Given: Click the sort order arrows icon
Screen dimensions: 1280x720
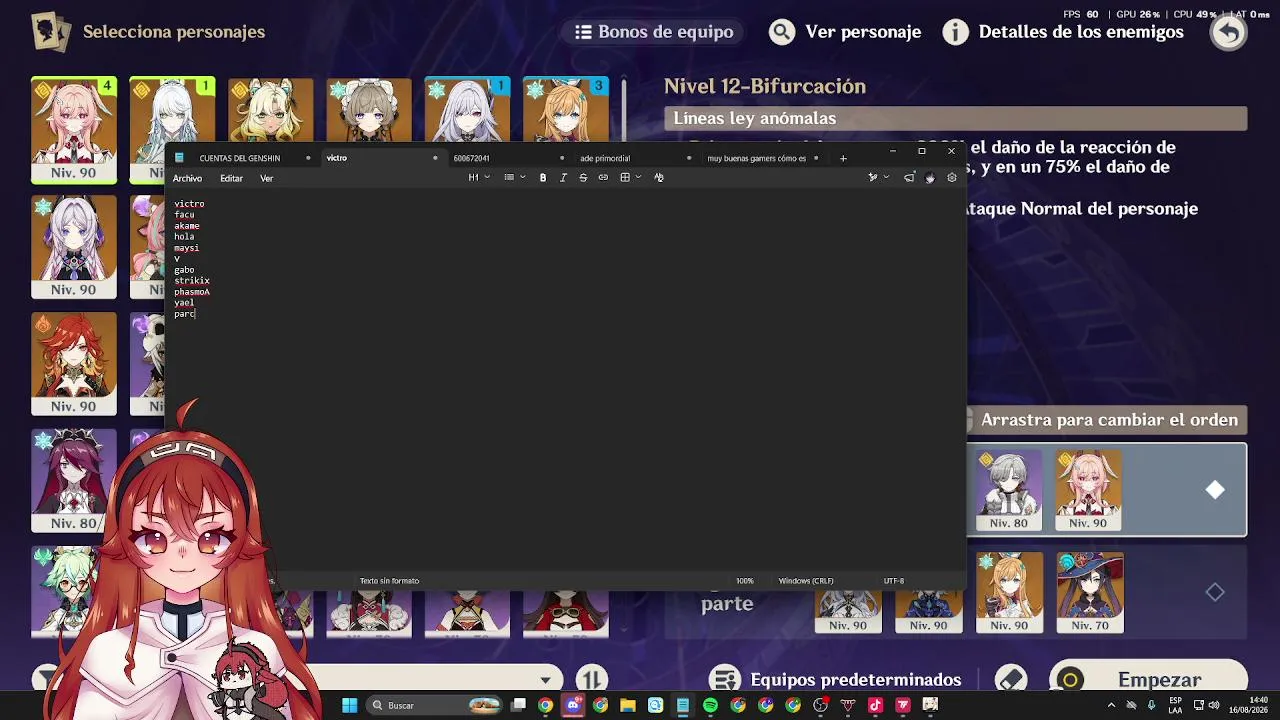Looking at the screenshot, I should tap(592, 680).
